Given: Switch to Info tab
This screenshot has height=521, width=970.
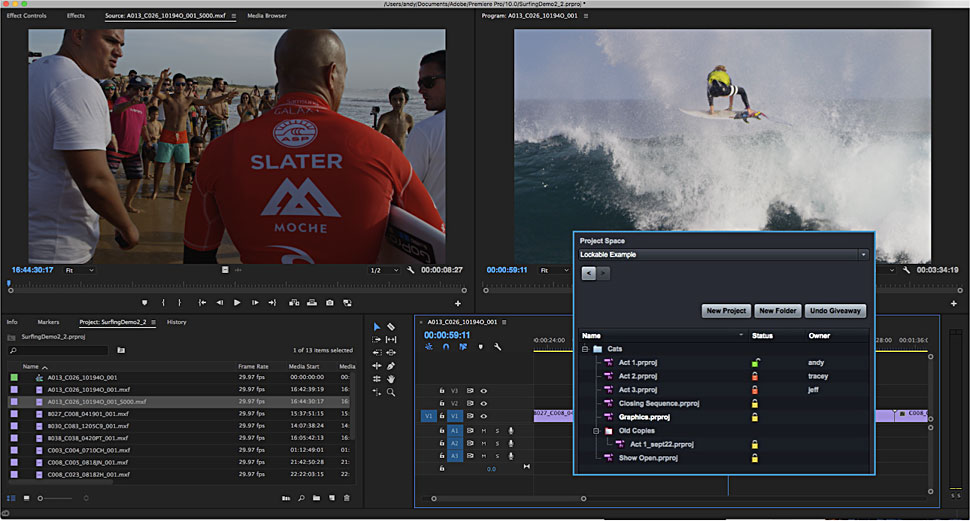Looking at the screenshot, I should pos(12,322).
